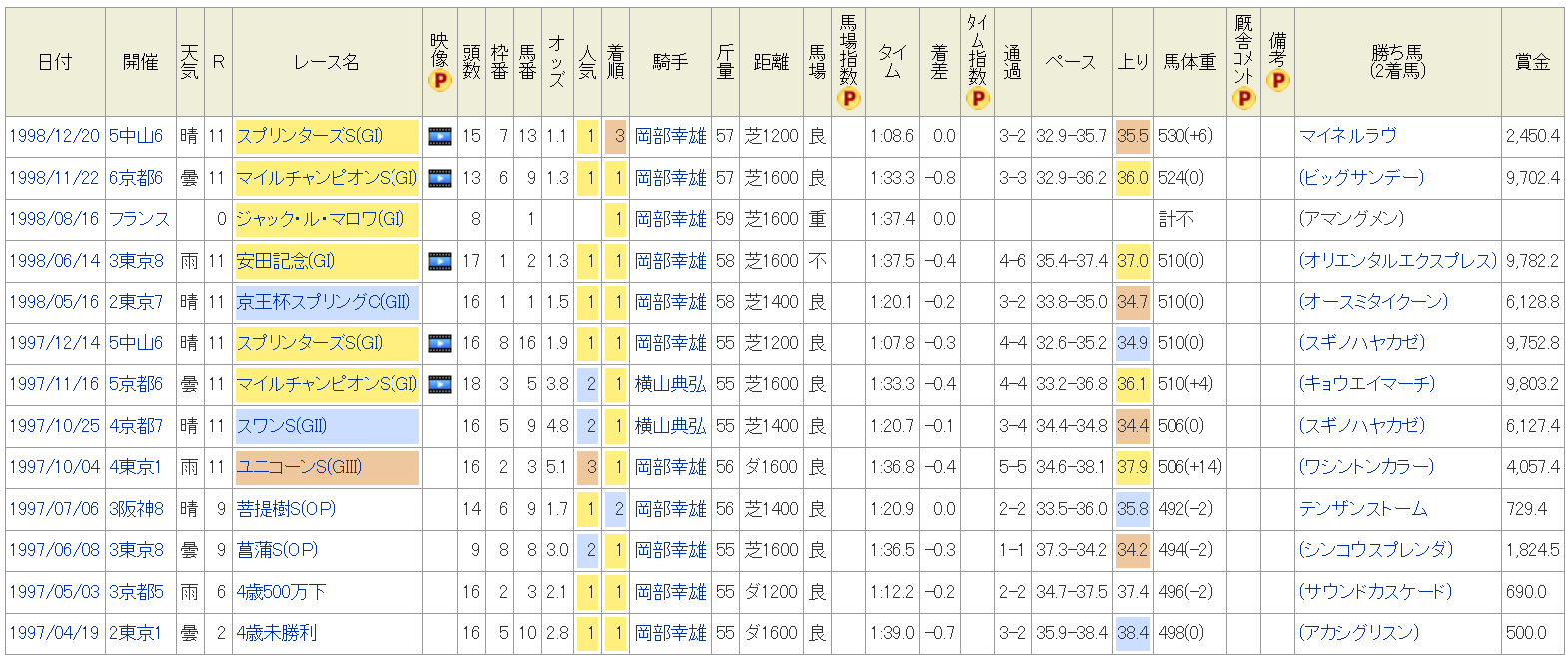1568x659 pixels.
Task: Open video icon for 1998 マイルチャンピオンS
Action: click(439, 178)
